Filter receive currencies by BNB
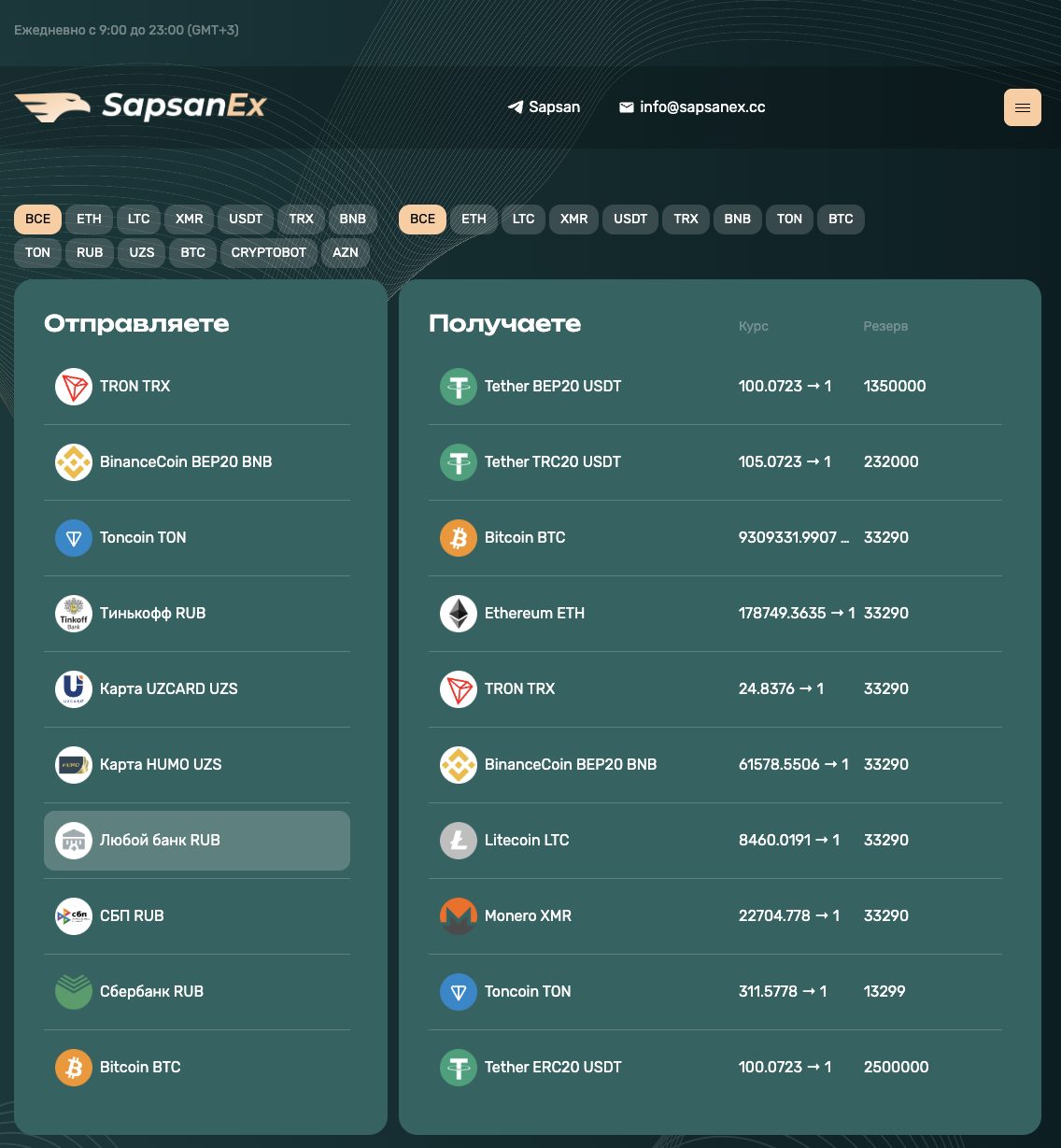The image size is (1061, 1148). pyautogui.click(x=738, y=220)
